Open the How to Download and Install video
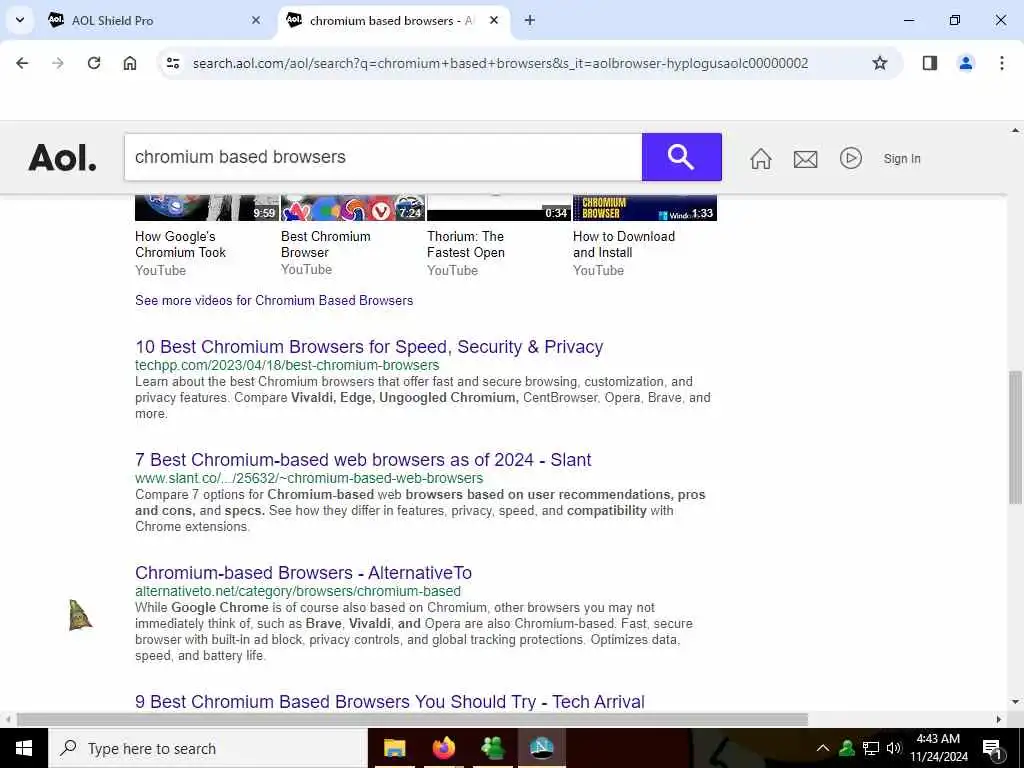Screen dimensions: 1024x768 [624, 244]
